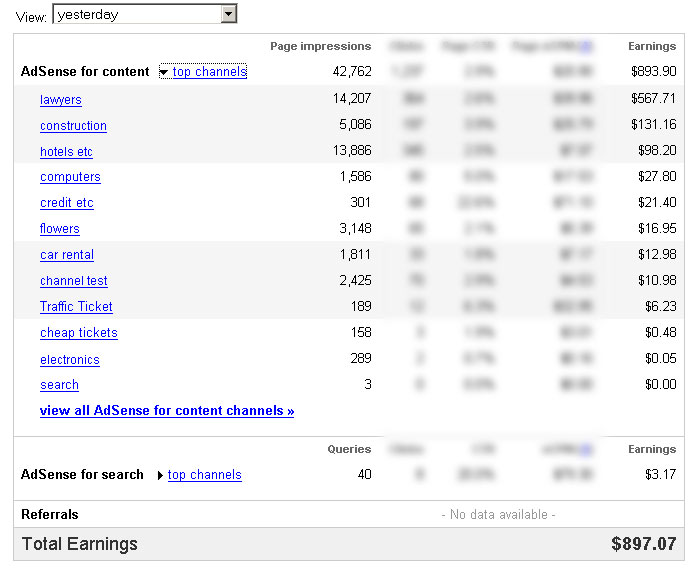Select channel test earnings $10.98
This screenshot has width=695, height=568.
657,280
